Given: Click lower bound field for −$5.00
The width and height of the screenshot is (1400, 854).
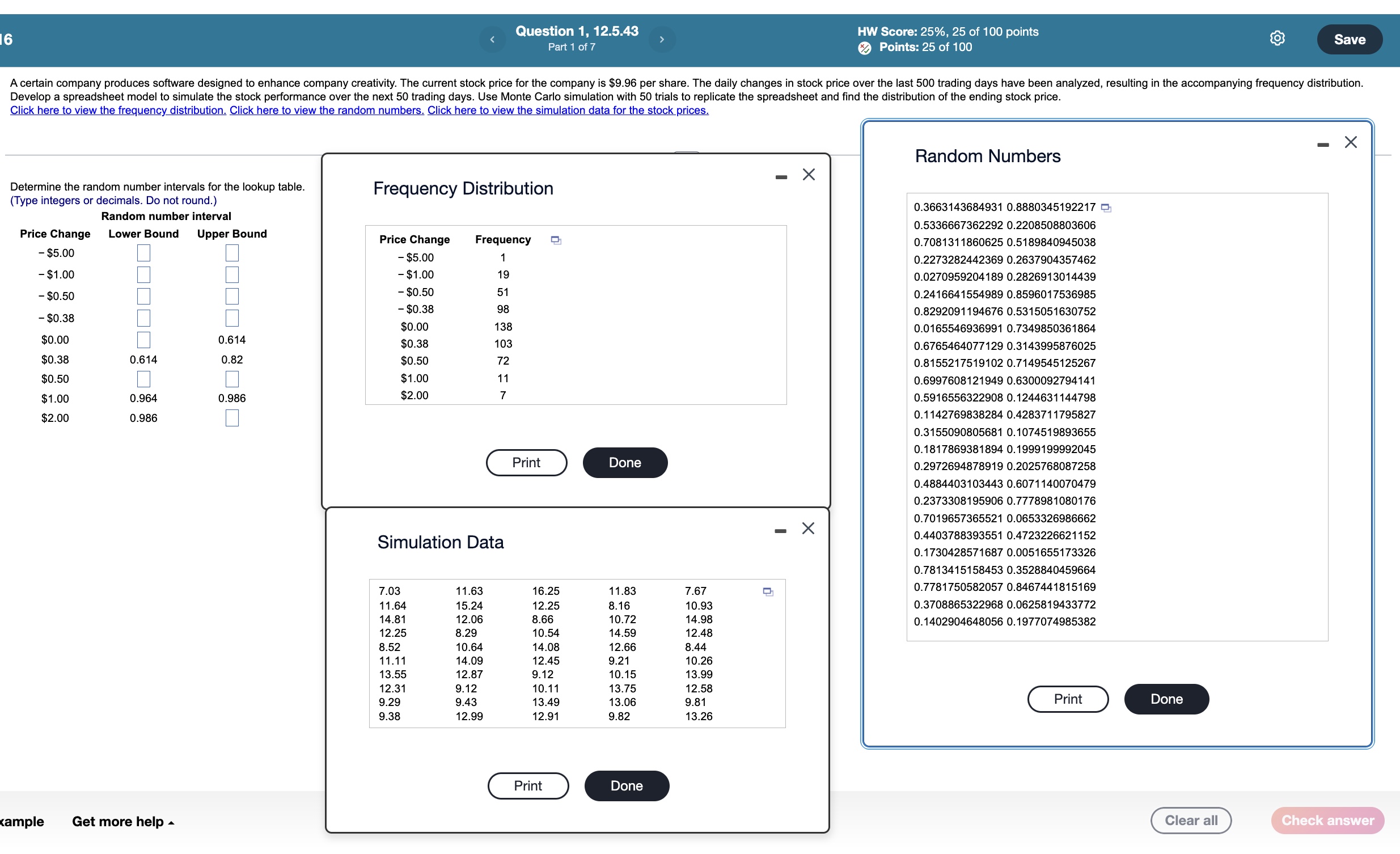Looking at the screenshot, I should click(143, 253).
